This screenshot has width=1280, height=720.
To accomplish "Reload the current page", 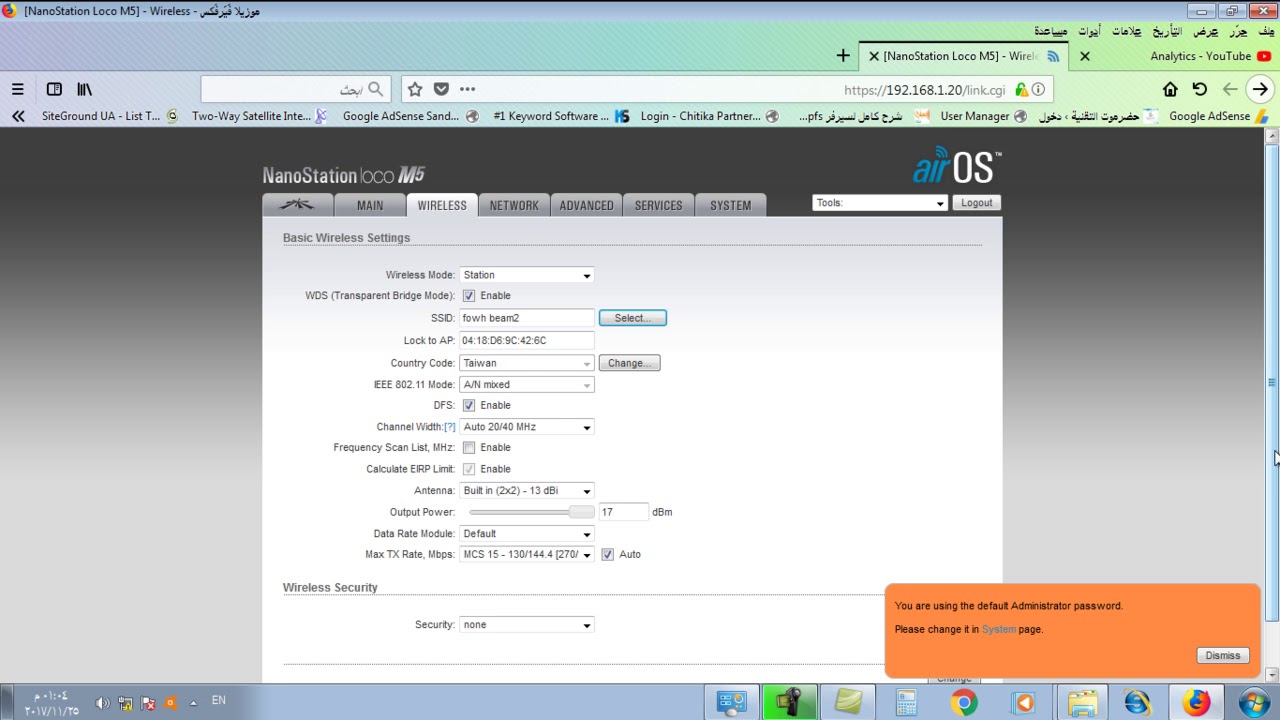I will 1200,89.
